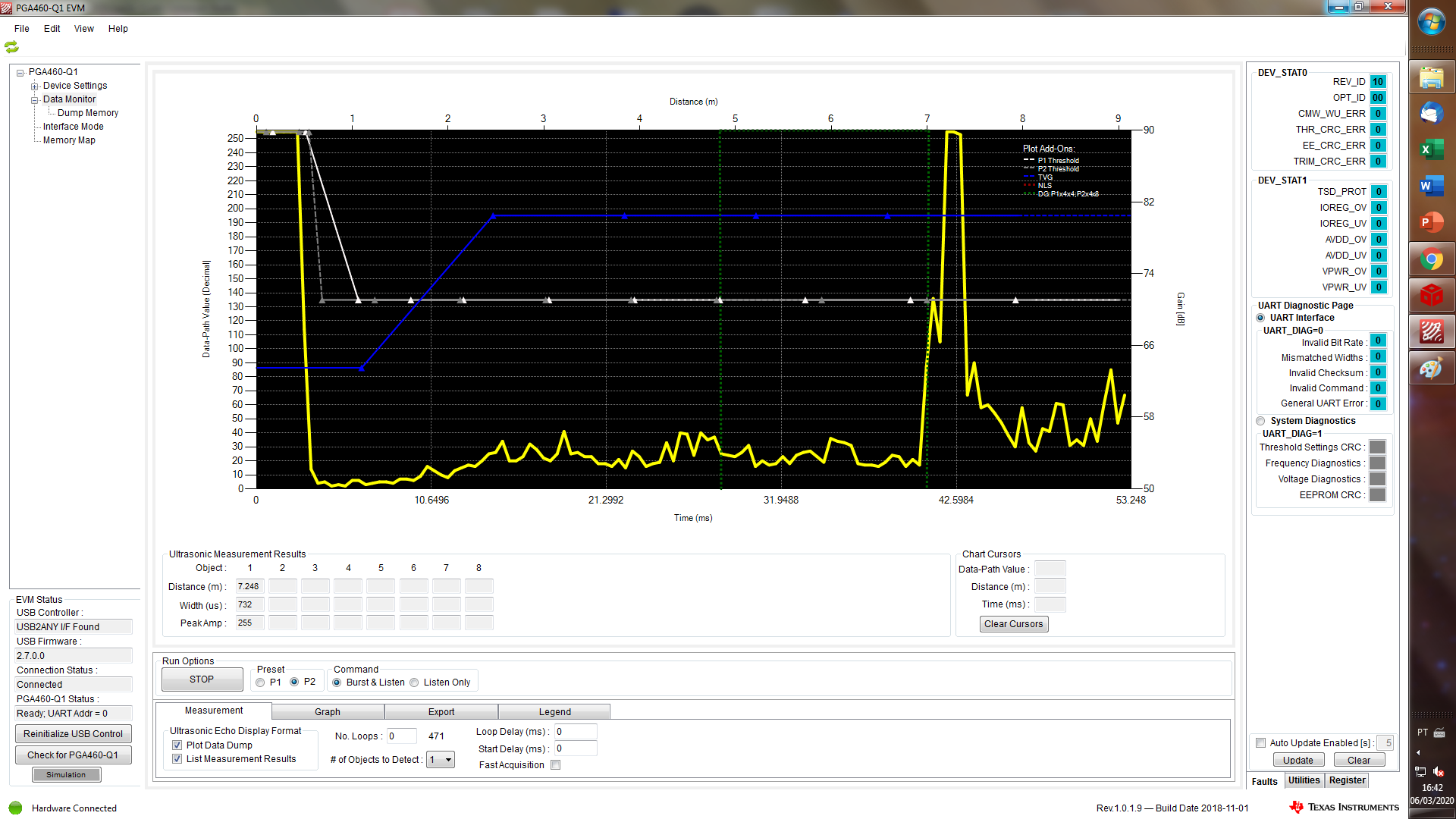Screen dimensions: 1456x819
Task: Open Windows Explorer folder icon
Action: point(1431,77)
